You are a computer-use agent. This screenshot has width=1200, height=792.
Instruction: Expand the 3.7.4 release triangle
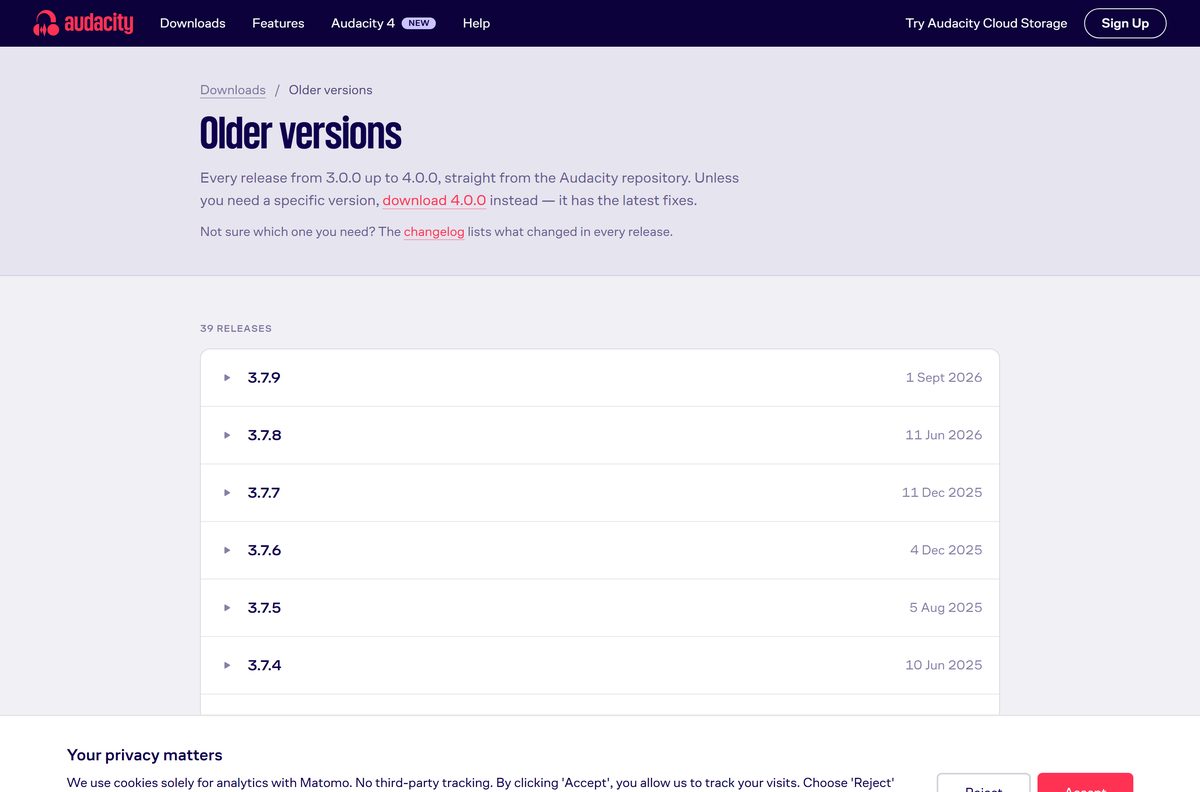click(x=227, y=665)
